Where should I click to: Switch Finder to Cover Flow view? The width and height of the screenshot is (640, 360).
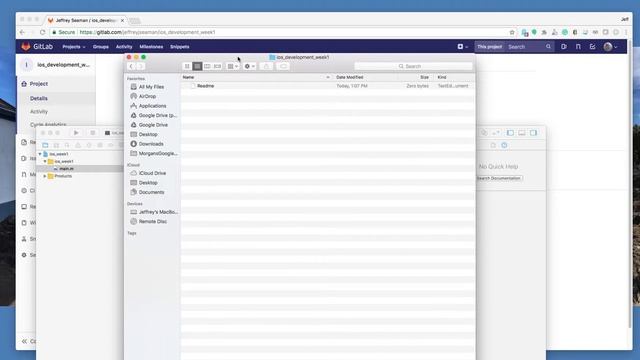217,66
